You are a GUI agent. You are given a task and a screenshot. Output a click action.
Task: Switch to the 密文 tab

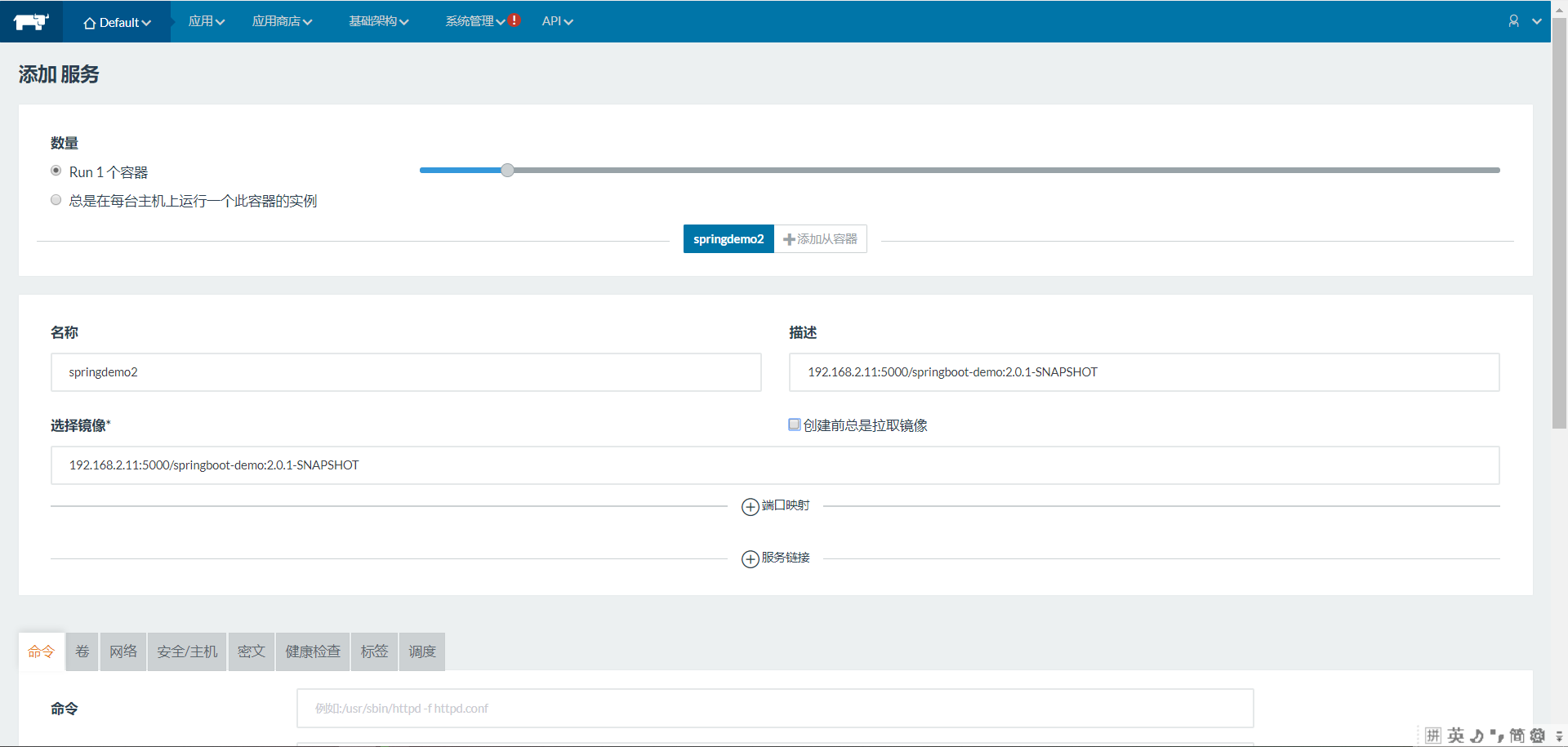[252, 651]
